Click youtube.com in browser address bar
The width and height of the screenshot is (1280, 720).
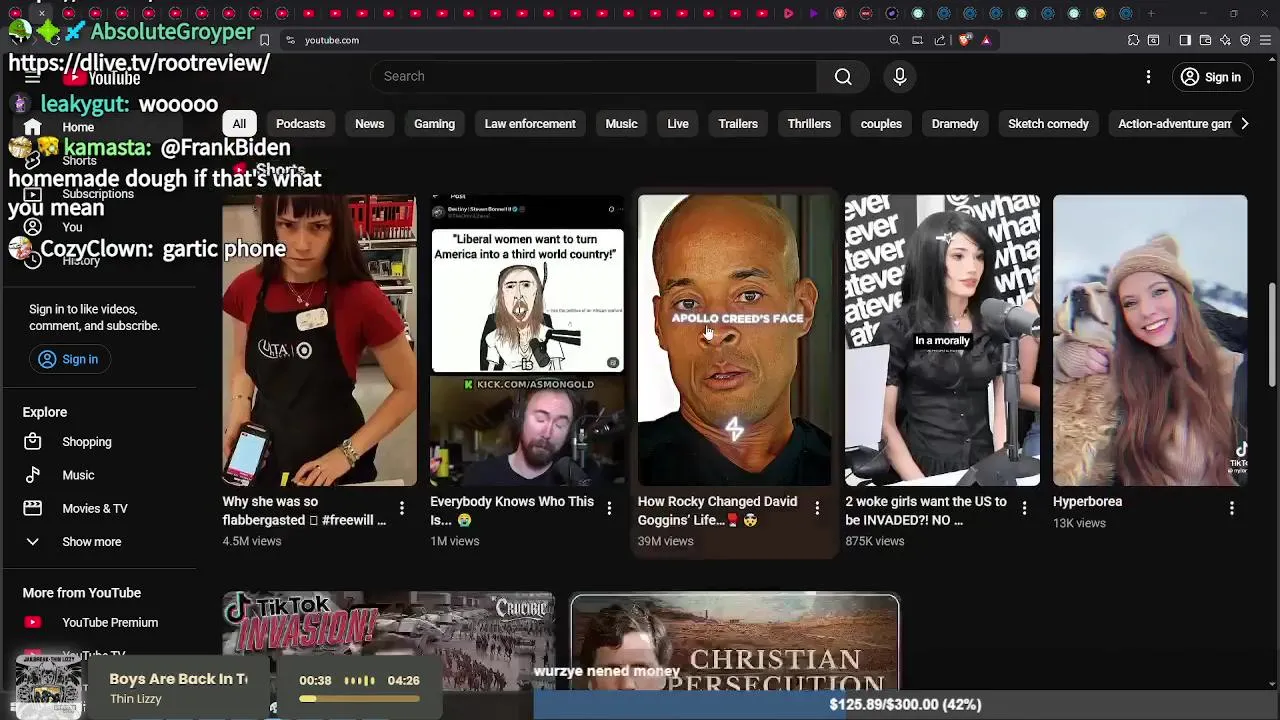click(332, 40)
